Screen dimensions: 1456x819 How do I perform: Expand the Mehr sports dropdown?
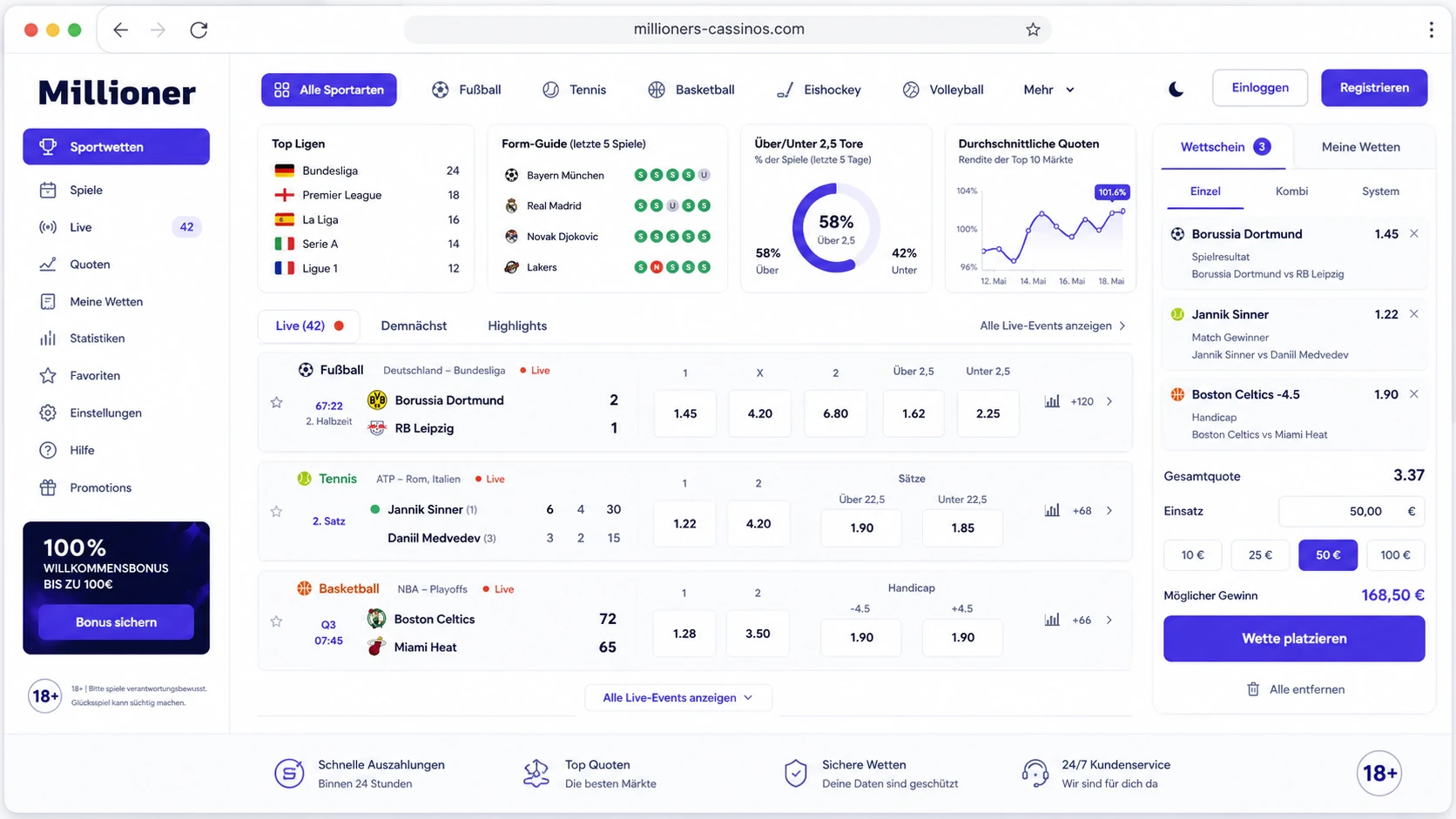1049,90
